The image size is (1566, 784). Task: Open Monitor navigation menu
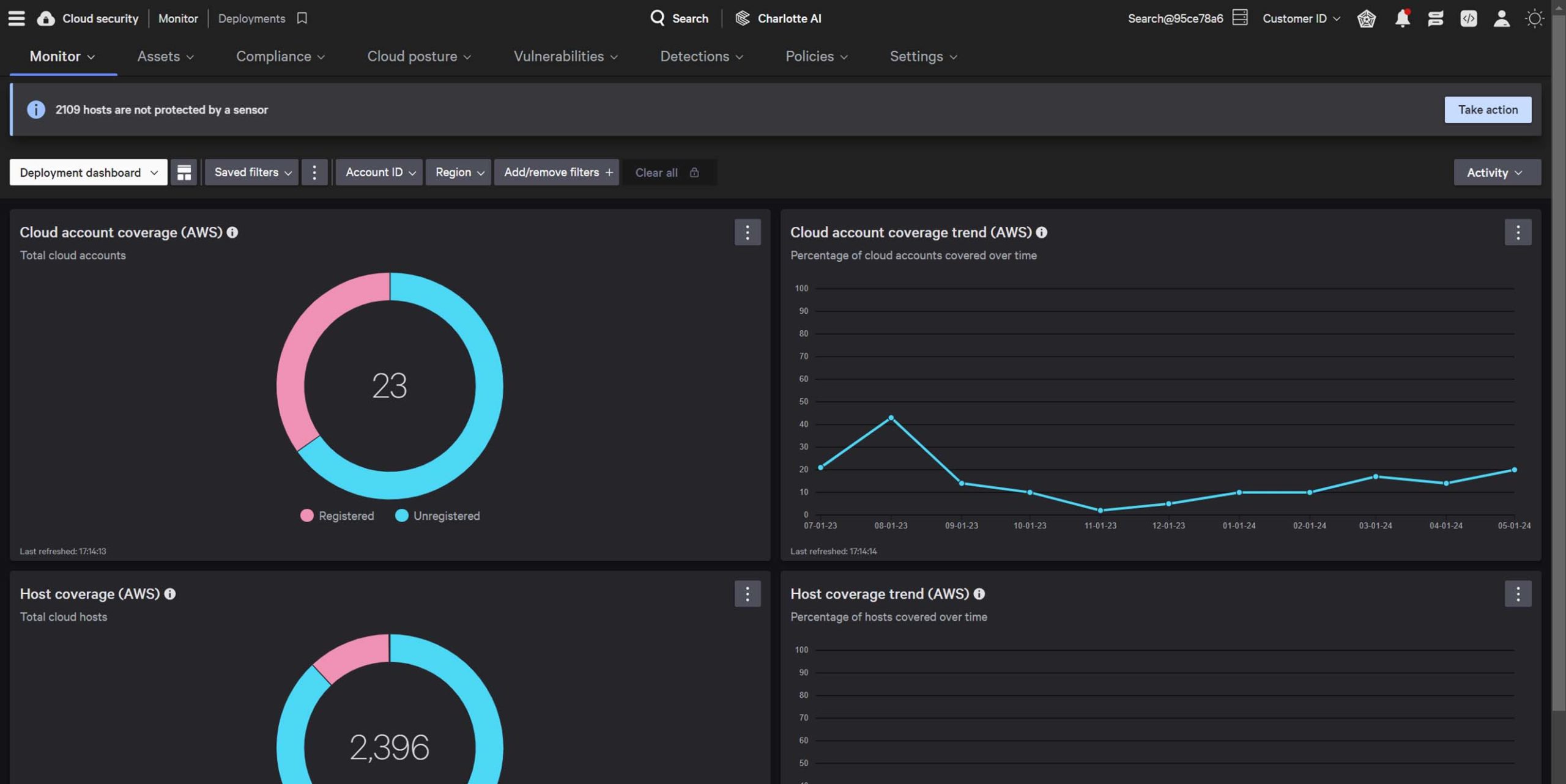pos(62,56)
